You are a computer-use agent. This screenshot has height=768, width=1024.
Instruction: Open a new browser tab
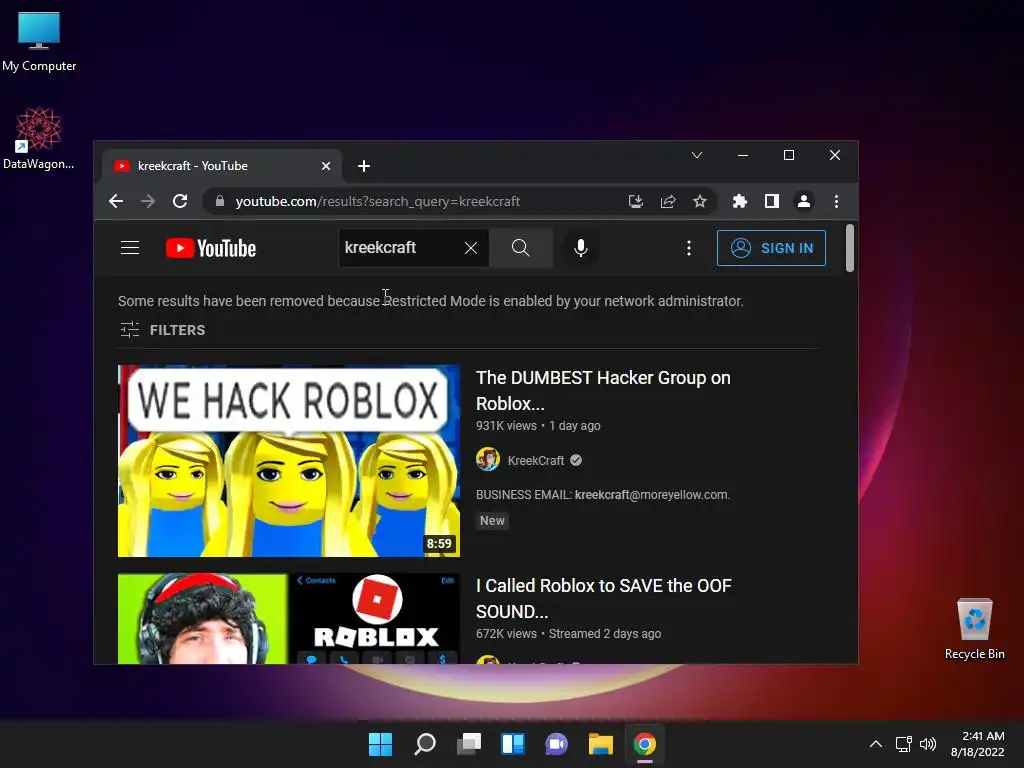tap(364, 166)
